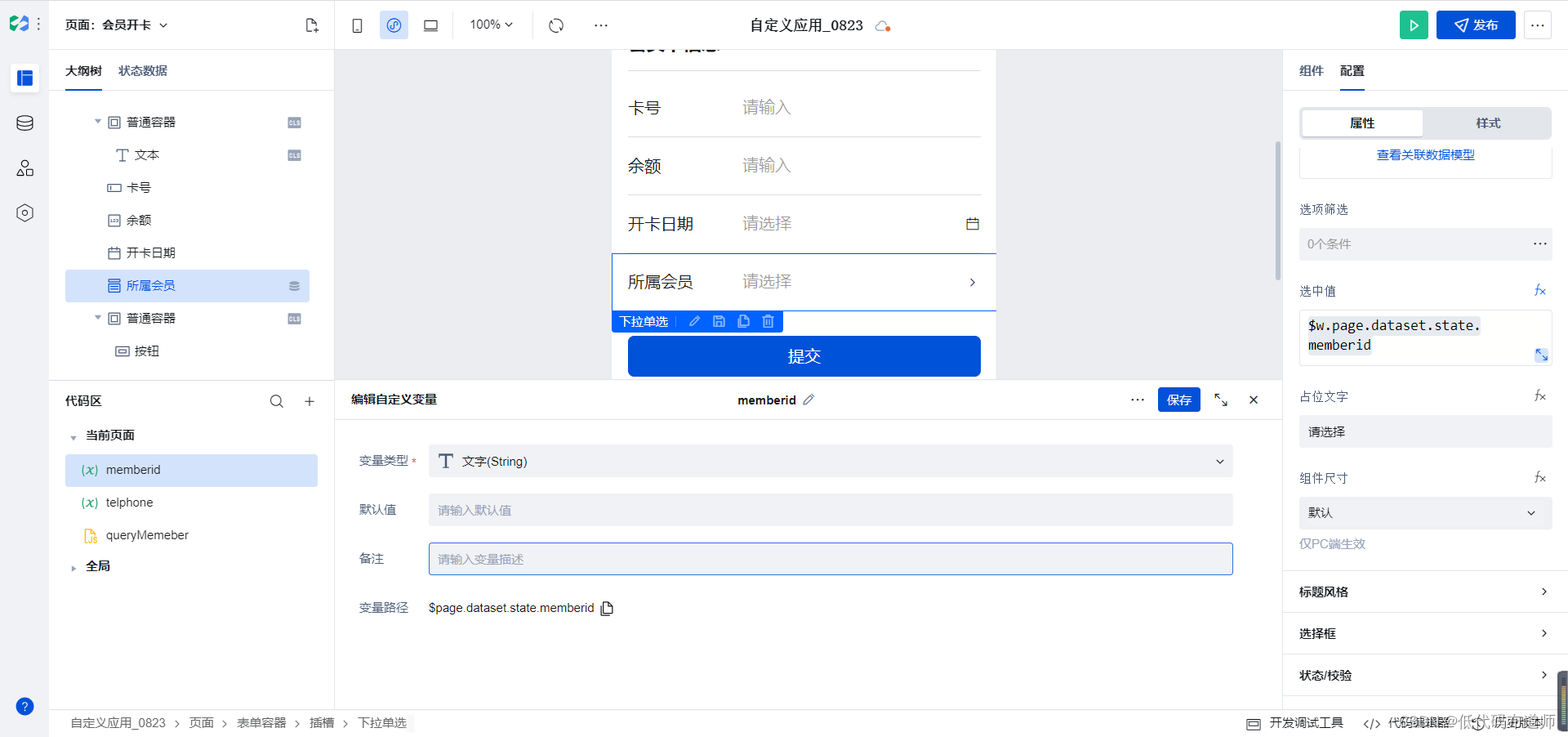Bind expression for component size fx
Viewport: 1568px width, 737px height.
[x=1540, y=477]
